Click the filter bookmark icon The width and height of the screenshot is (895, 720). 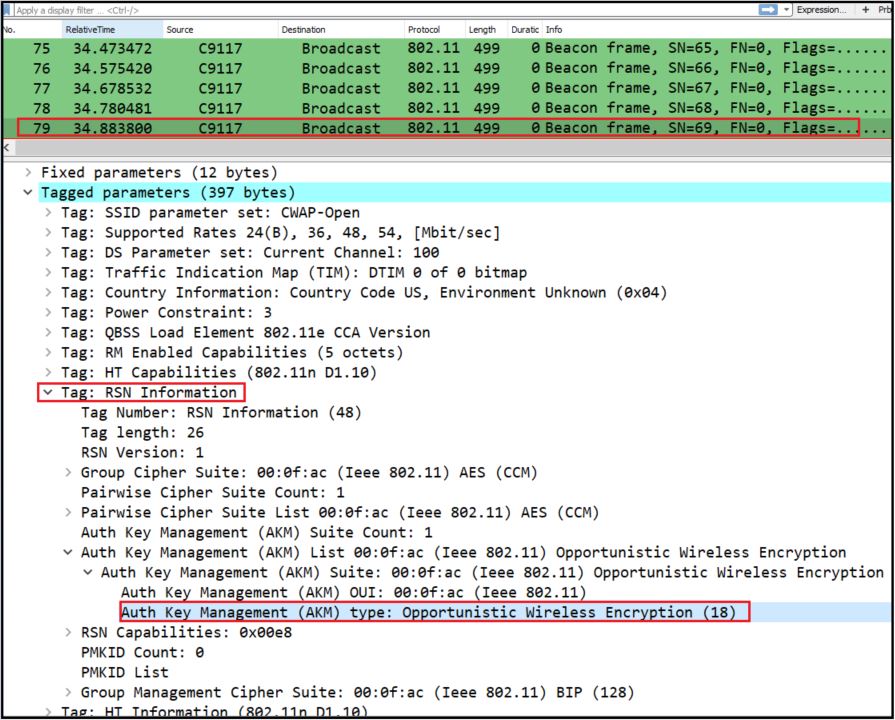(x=8, y=9)
